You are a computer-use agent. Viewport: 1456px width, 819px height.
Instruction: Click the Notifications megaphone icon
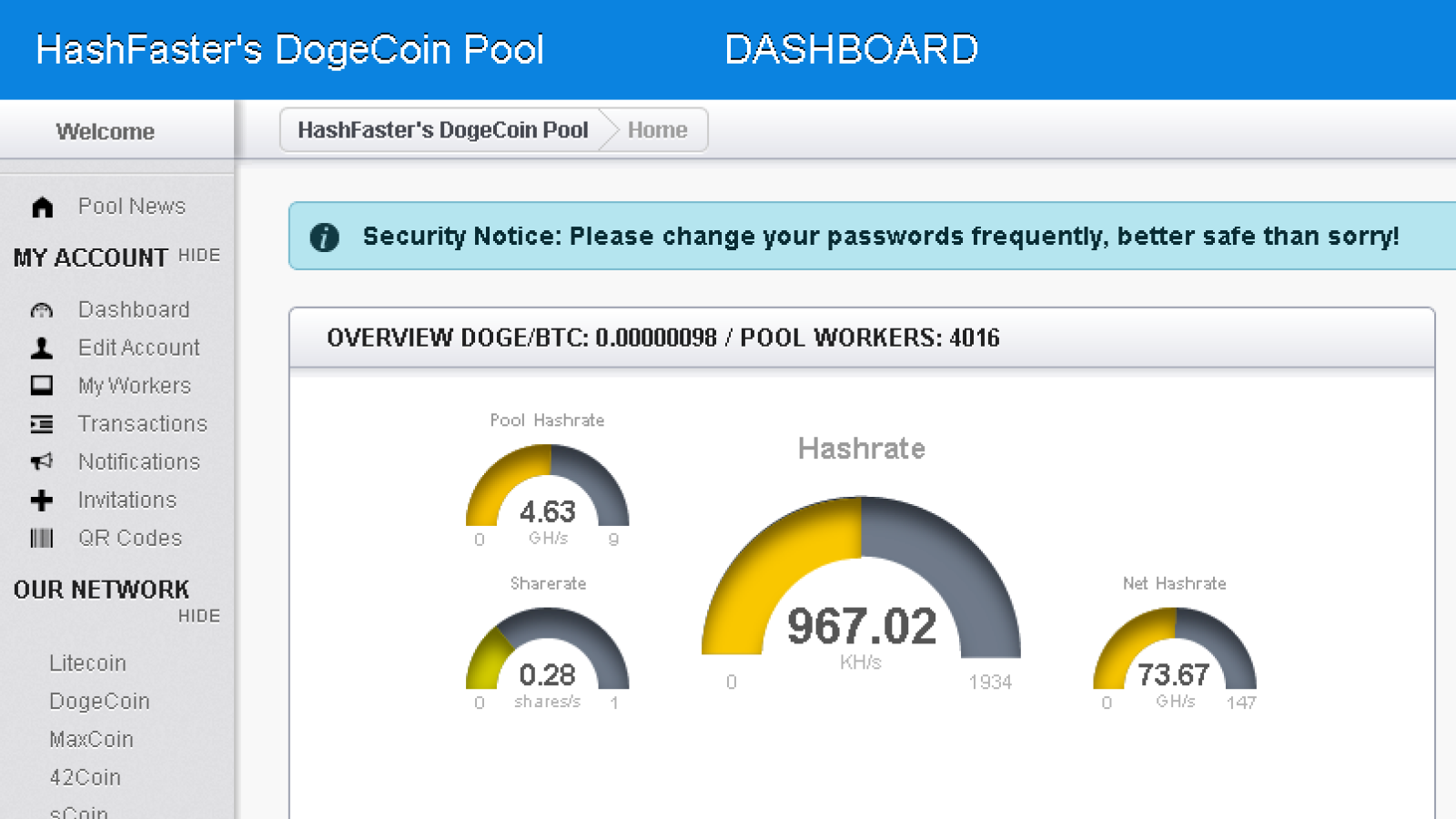42,462
